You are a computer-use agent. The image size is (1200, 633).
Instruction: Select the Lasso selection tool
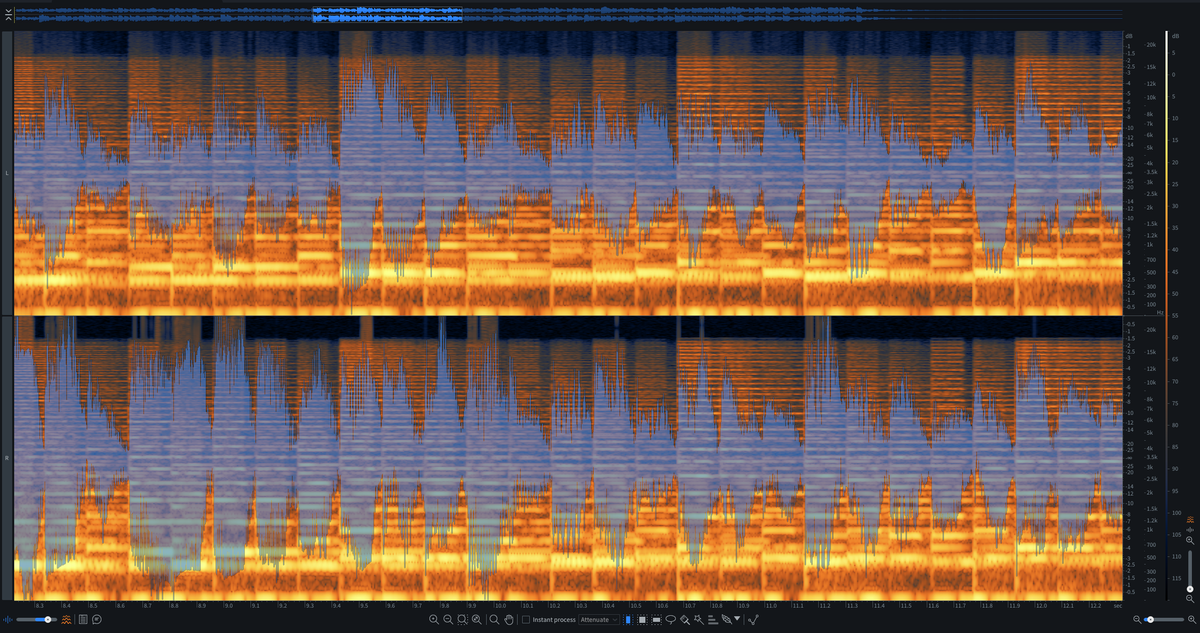coord(671,619)
